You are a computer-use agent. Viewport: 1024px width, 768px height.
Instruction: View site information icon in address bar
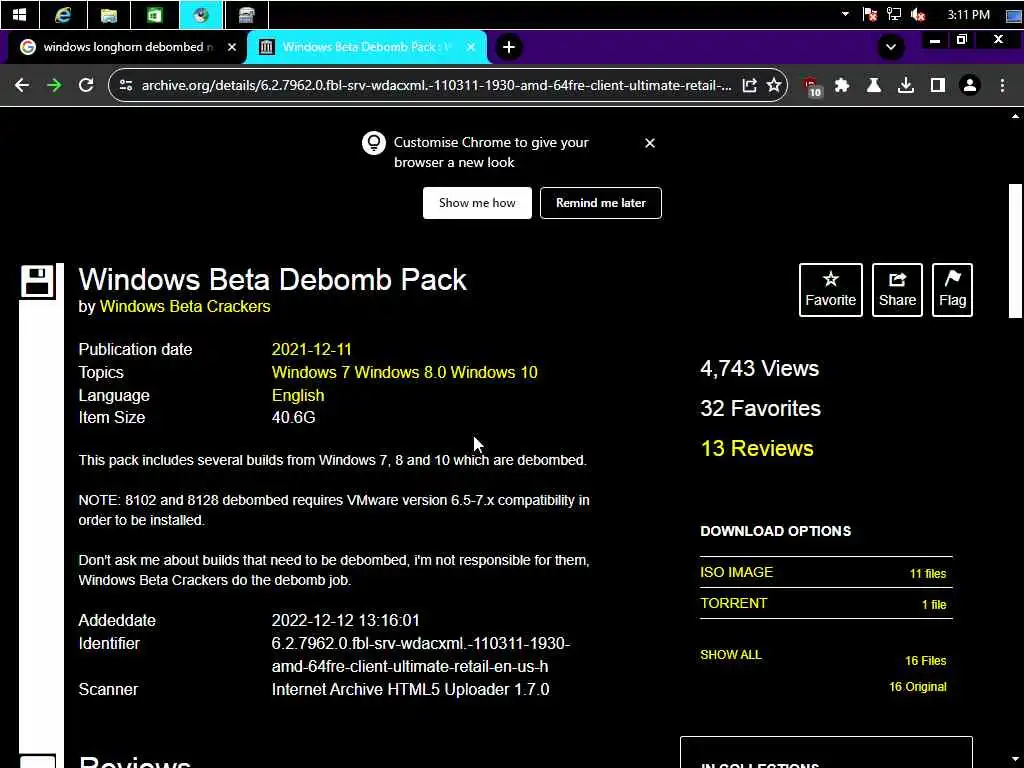[126, 86]
